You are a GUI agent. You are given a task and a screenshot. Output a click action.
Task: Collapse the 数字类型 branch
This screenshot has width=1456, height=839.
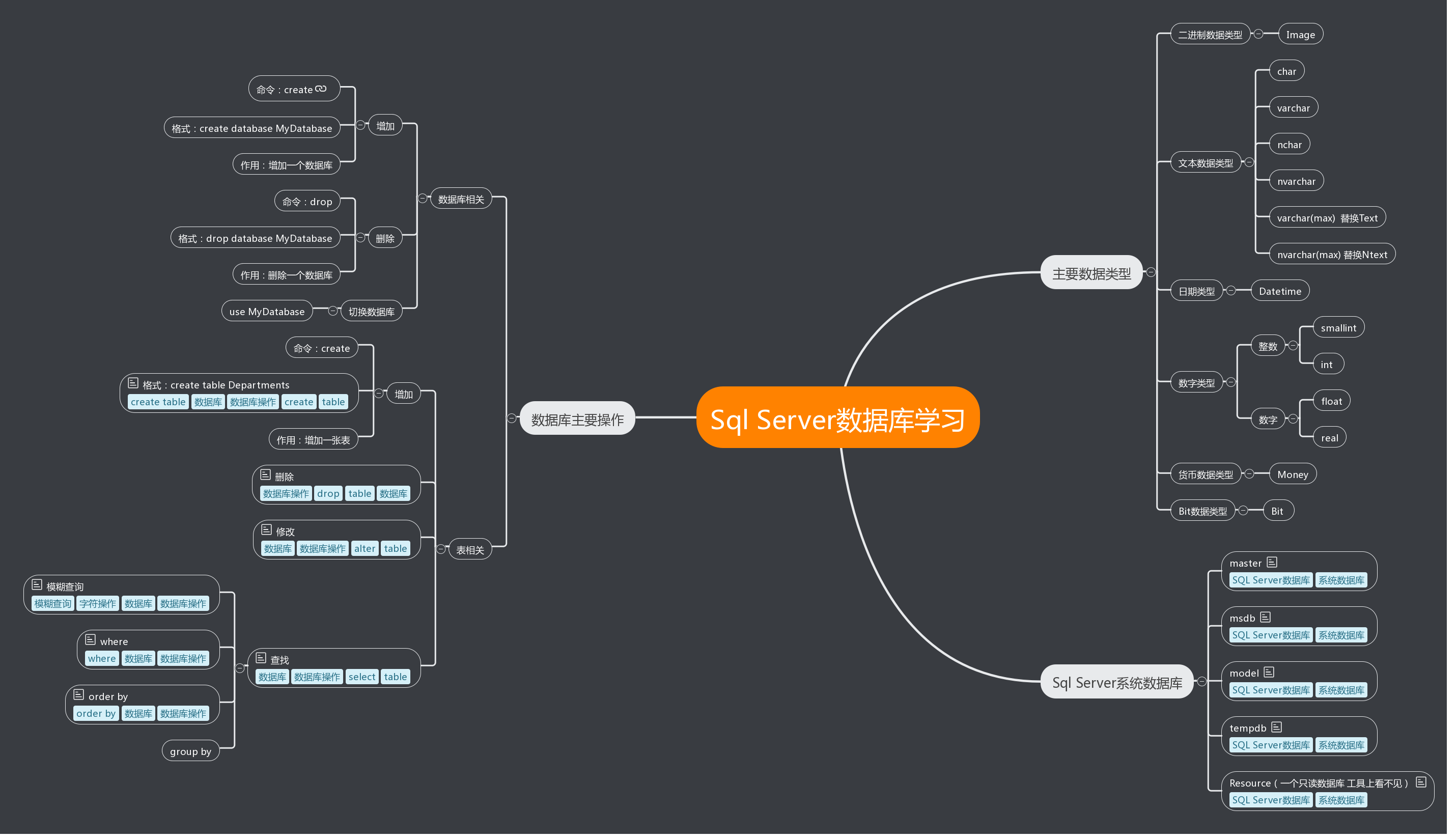[1230, 382]
